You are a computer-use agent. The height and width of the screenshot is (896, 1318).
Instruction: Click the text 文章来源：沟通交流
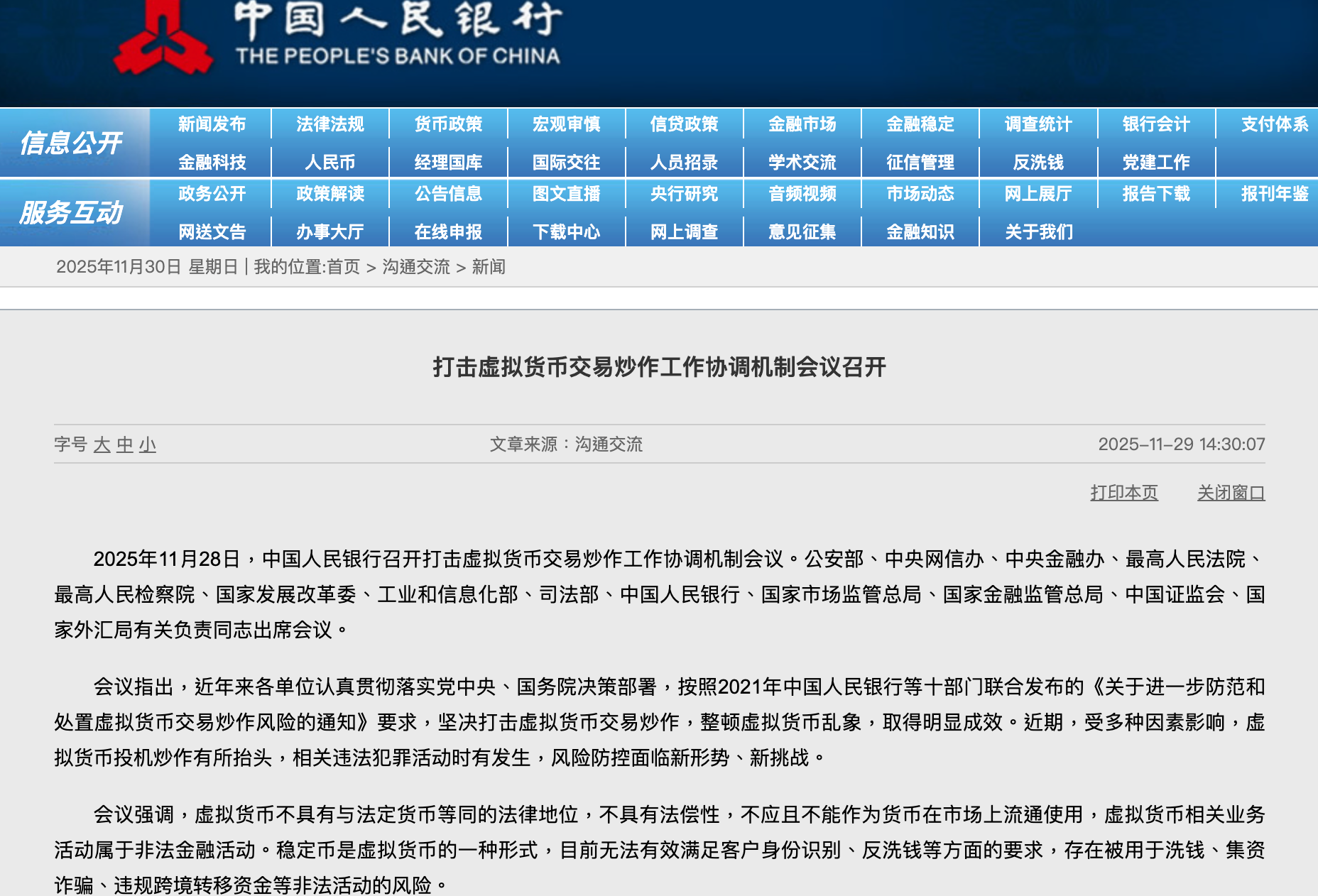[566, 444]
